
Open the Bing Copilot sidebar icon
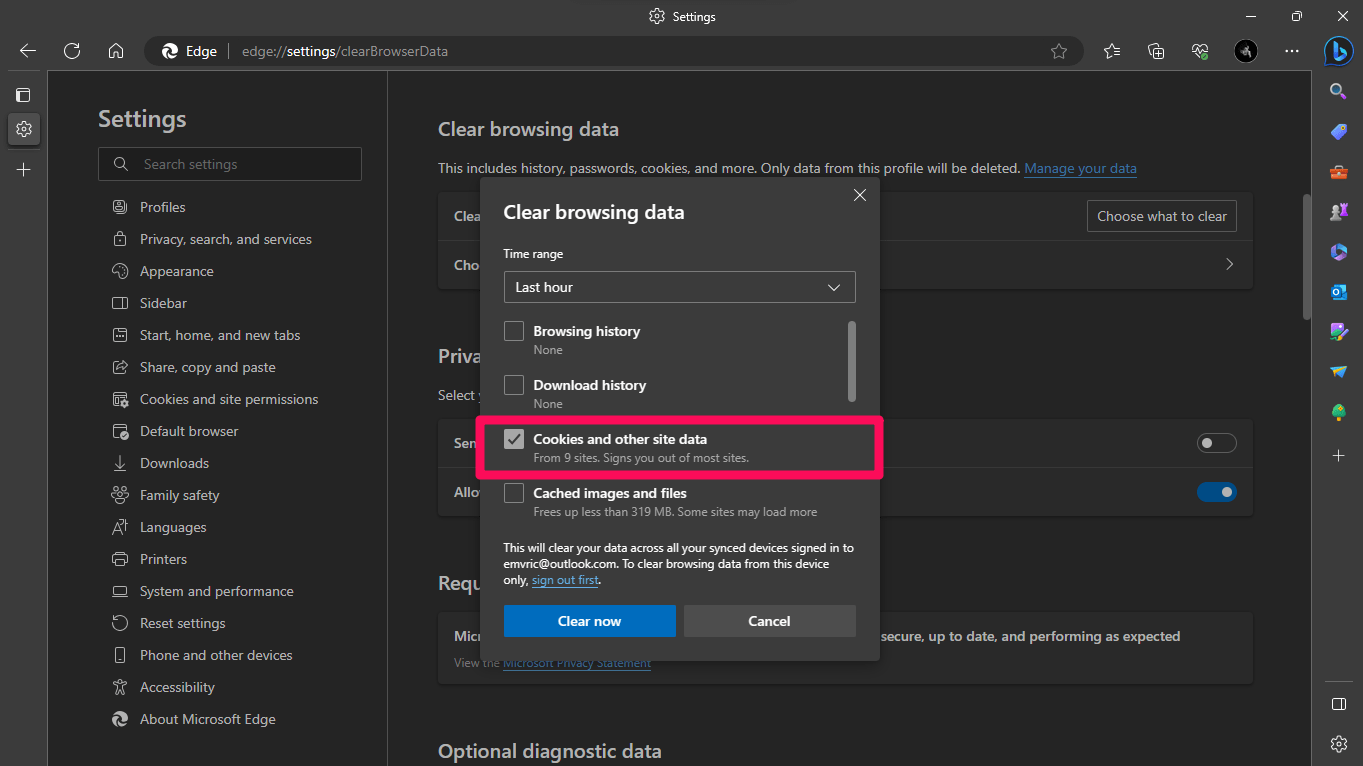[1338, 51]
